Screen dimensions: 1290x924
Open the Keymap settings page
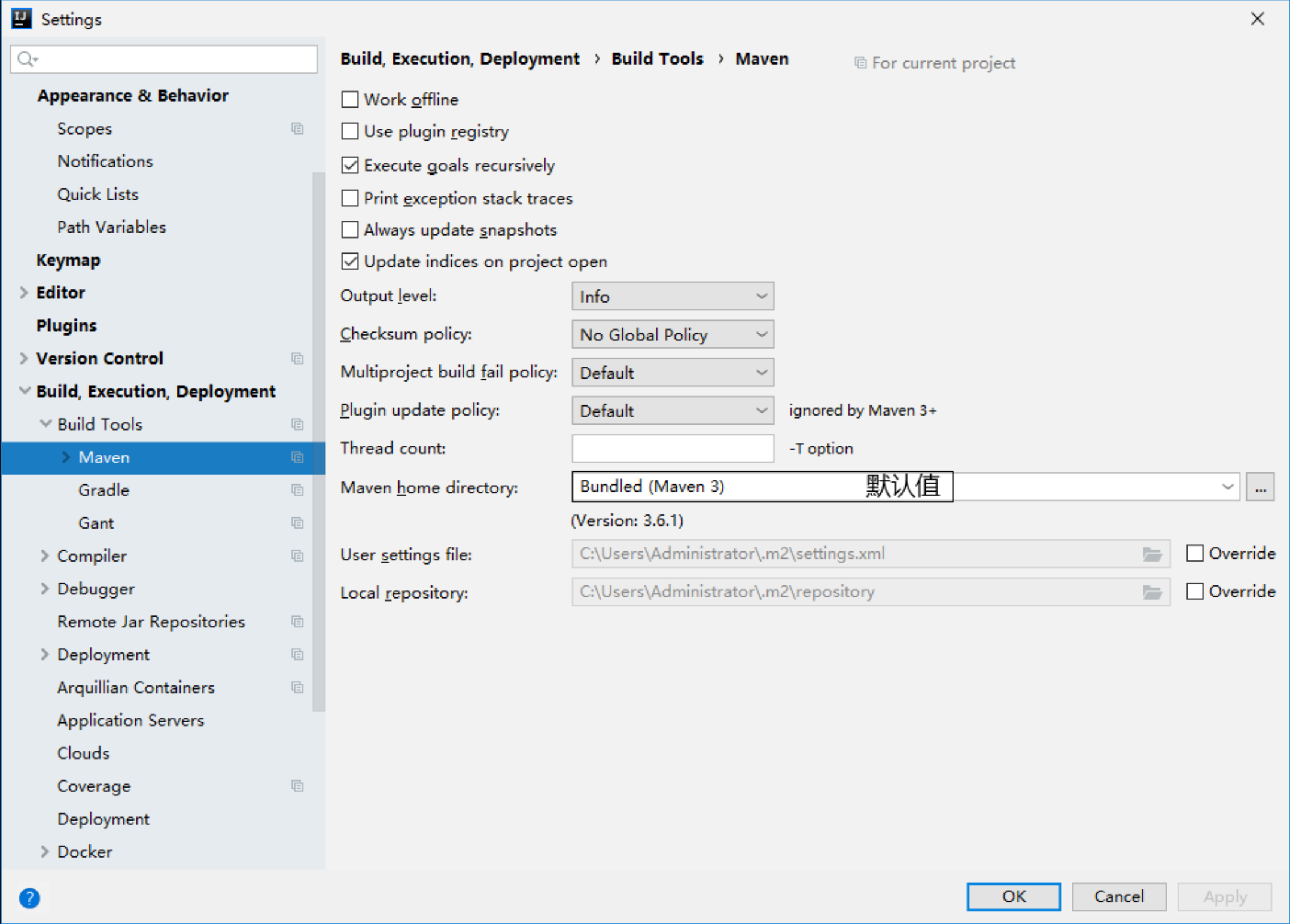tap(68, 260)
